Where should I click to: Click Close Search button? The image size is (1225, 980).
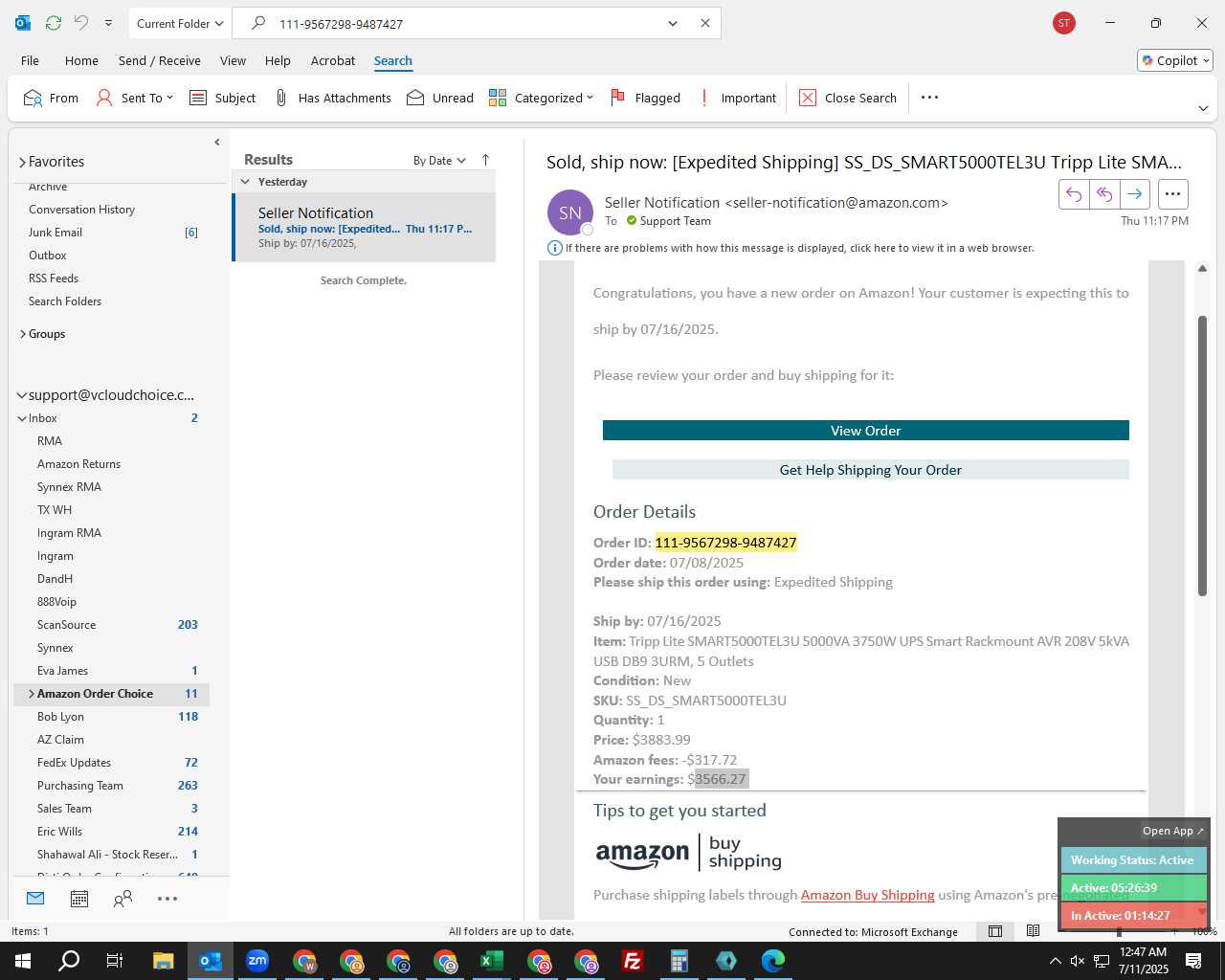848,98
